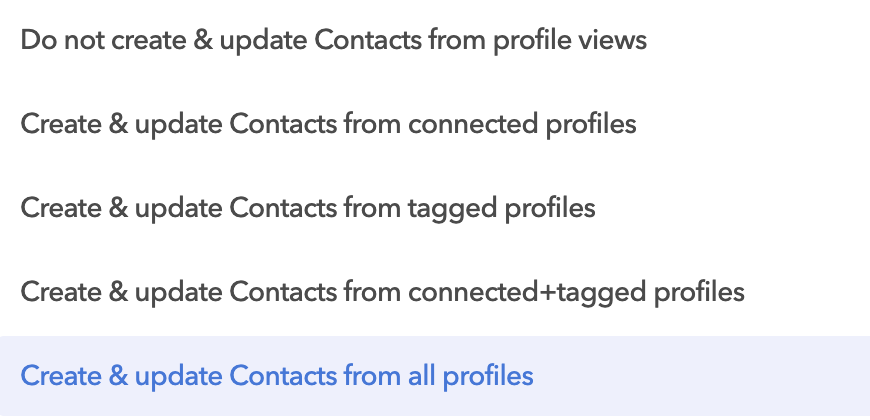Viewport: 870px width, 420px height.
Task: Click highlighted 'from all profiles' option
Action: point(435,376)
